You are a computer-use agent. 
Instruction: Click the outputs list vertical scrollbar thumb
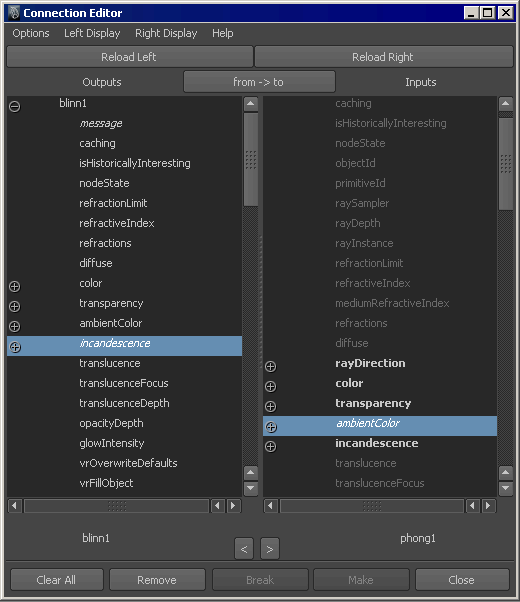tap(251, 159)
